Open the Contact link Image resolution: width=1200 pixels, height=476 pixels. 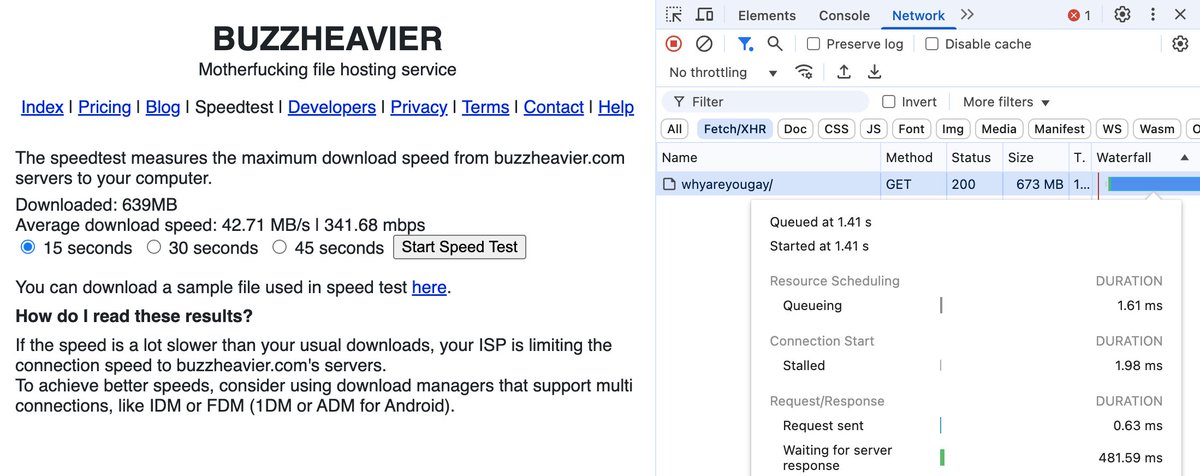pyautogui.click(x=553, y=107)
